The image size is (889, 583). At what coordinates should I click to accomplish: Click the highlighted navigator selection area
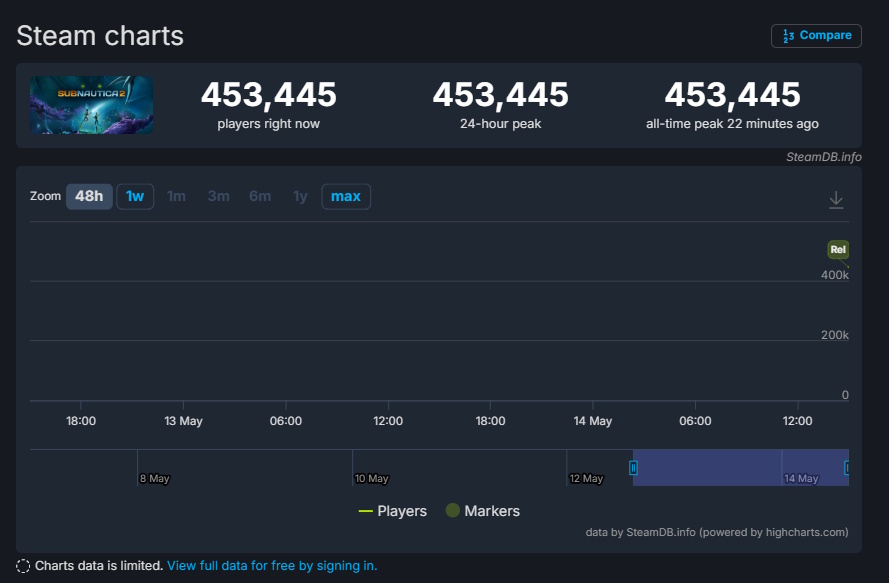(x=740, y=468)
